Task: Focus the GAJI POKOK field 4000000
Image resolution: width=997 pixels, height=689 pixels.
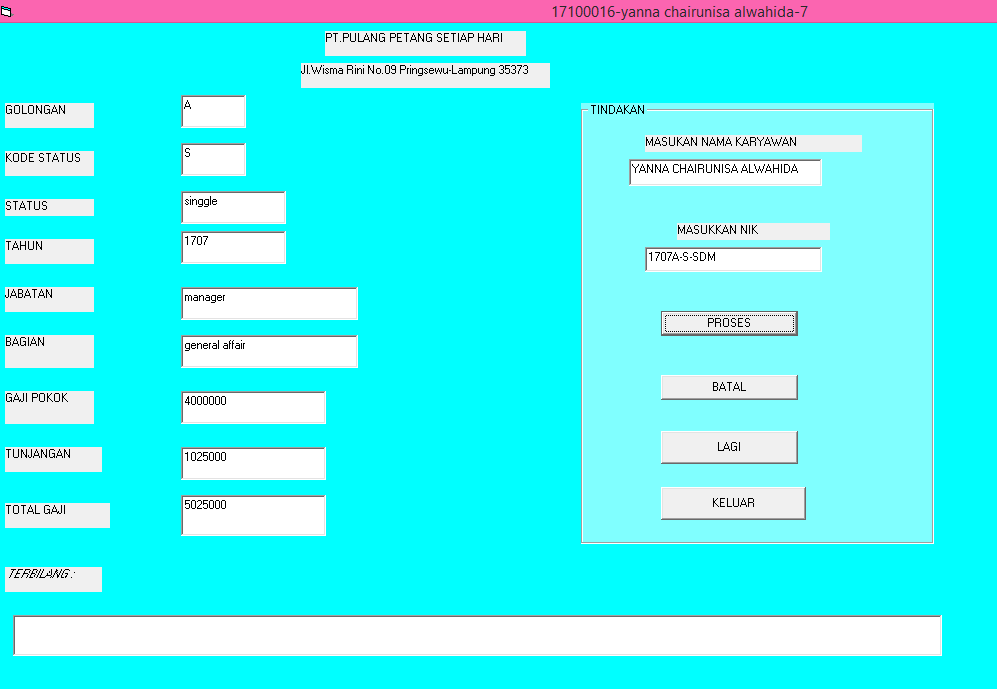Action: pyautogui.click(x=254, y=407)
